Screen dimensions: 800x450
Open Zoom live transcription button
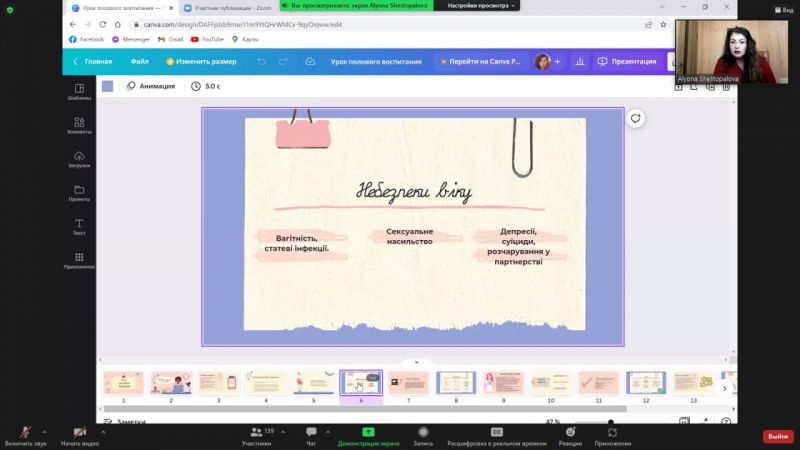(496, 437)
